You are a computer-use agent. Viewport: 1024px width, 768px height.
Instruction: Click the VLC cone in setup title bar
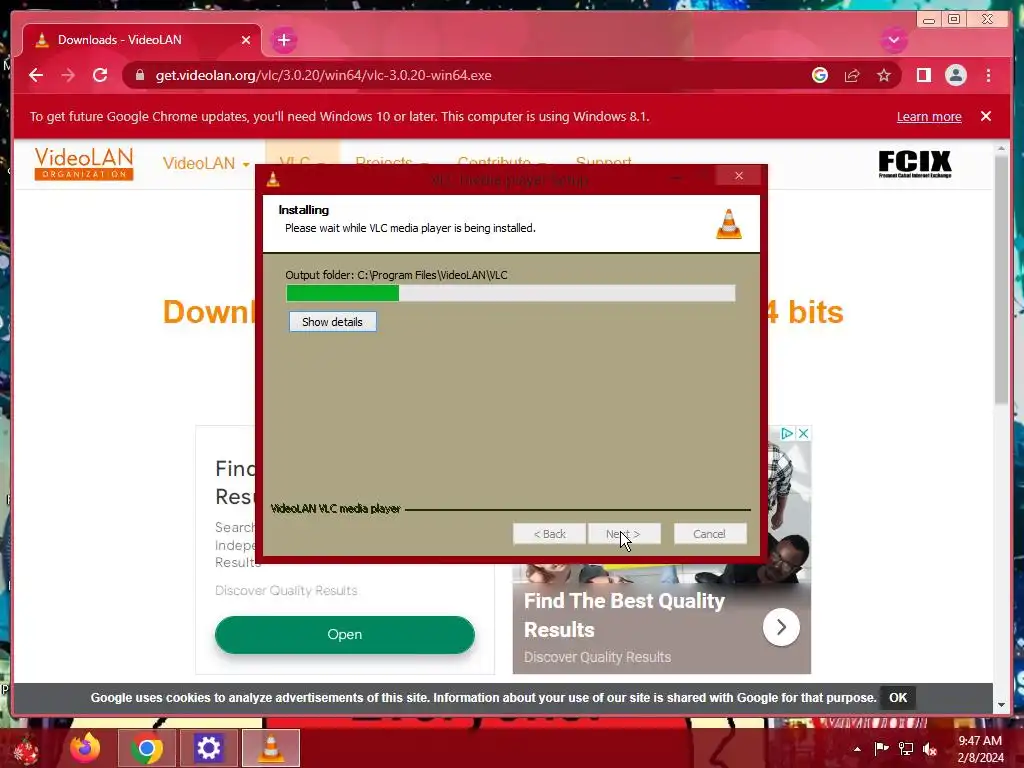[273, 179]
